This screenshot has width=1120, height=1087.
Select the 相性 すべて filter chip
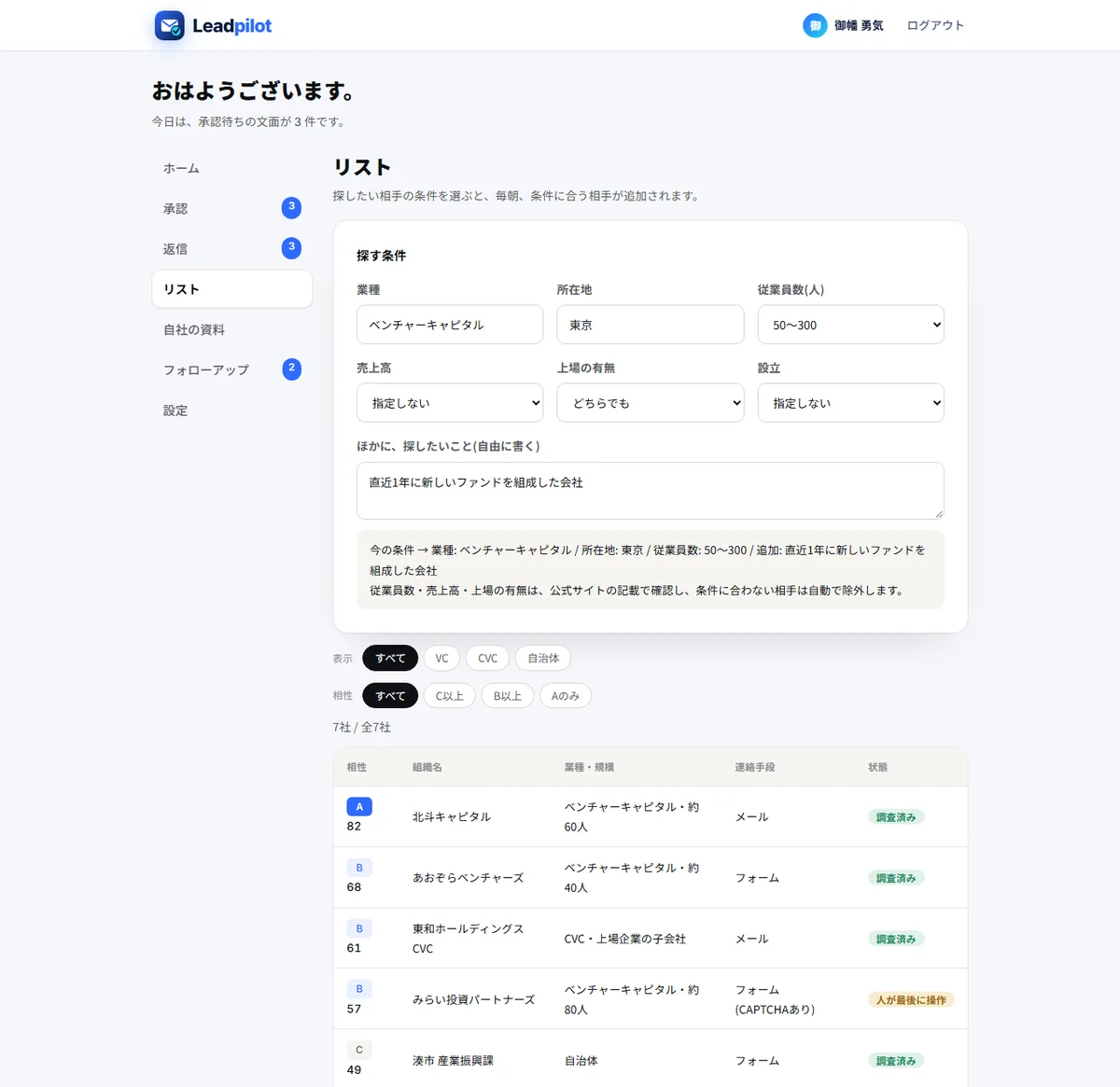[x=390, y=696]
